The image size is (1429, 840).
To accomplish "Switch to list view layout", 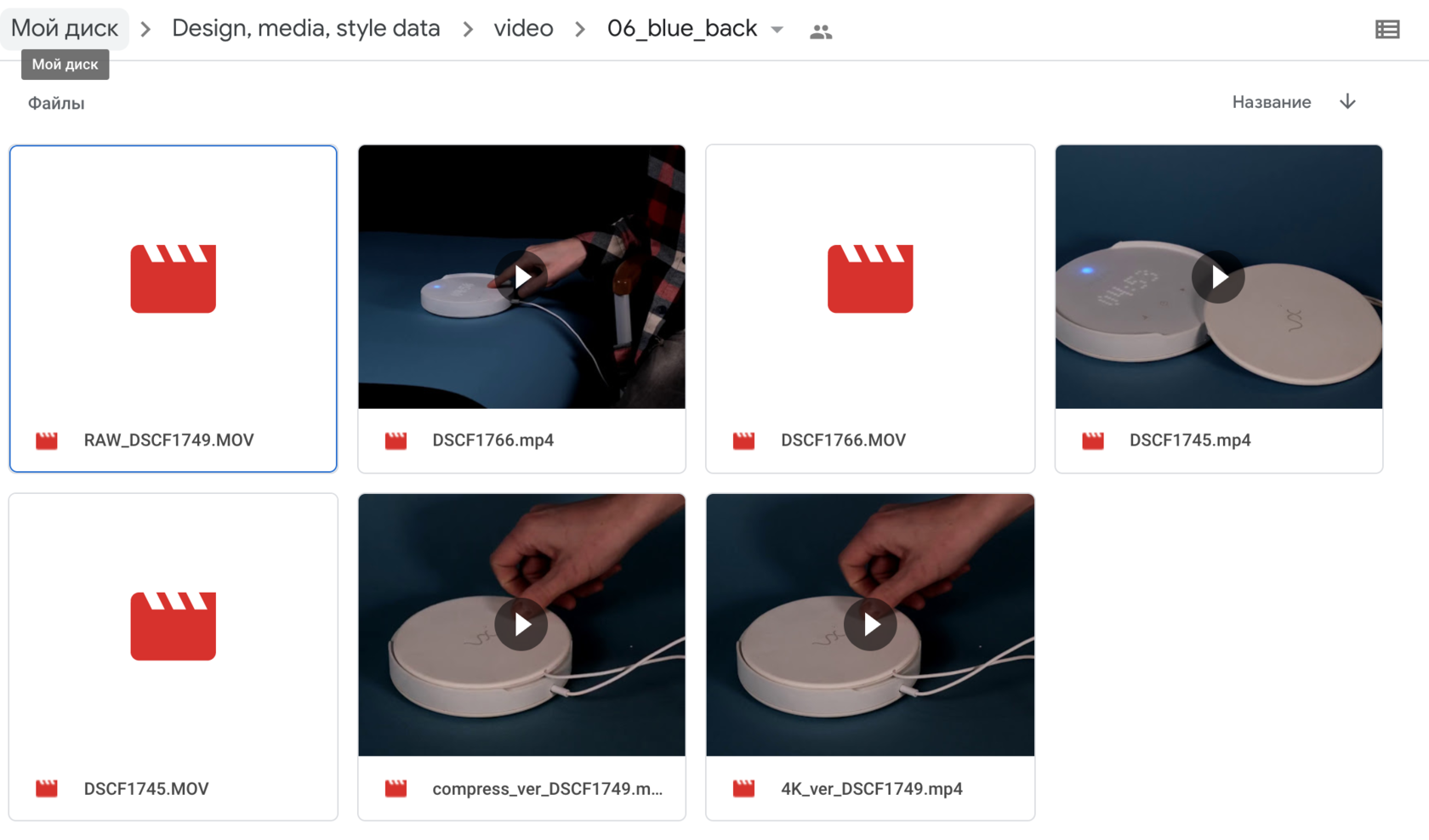I will coord(1387,30).
